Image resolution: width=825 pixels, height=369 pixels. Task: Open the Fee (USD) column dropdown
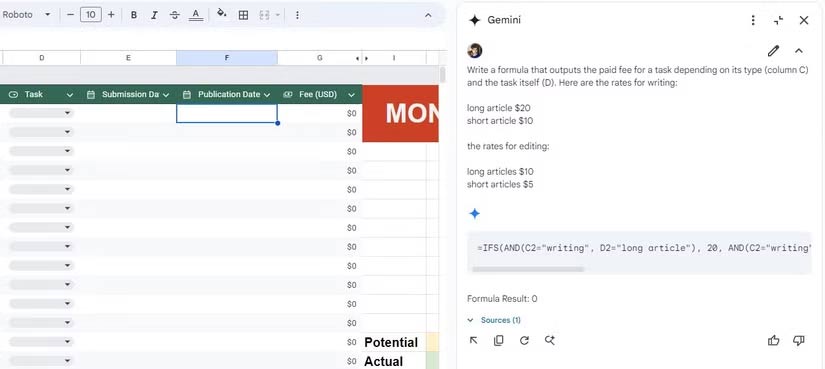coord(351,95)
